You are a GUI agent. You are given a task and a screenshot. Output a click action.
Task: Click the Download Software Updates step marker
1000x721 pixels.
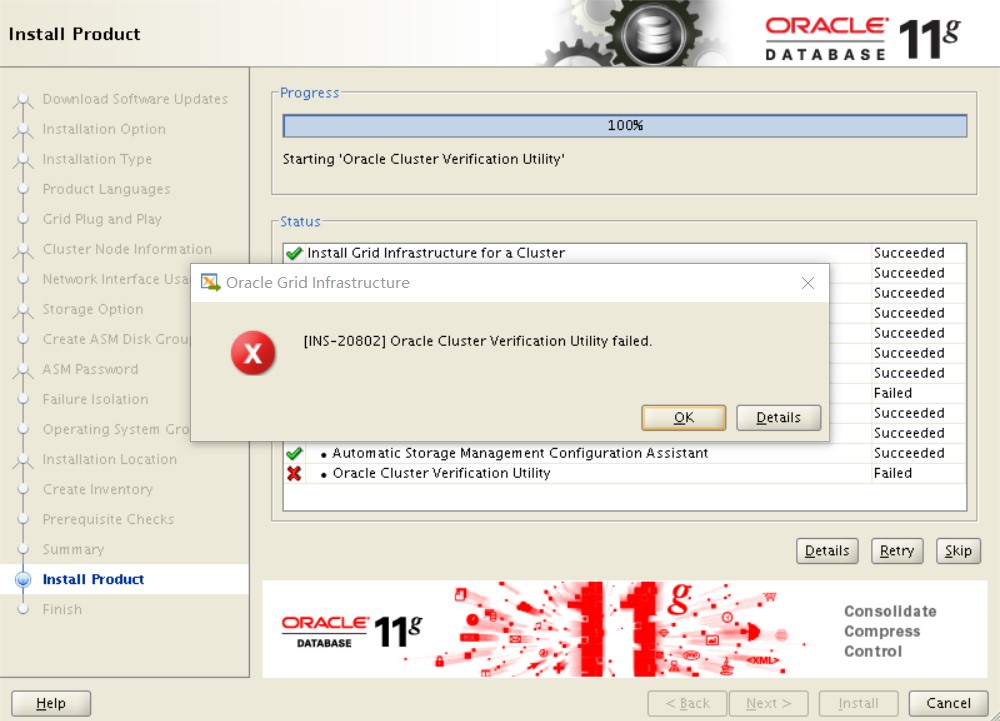click(24, 99)
